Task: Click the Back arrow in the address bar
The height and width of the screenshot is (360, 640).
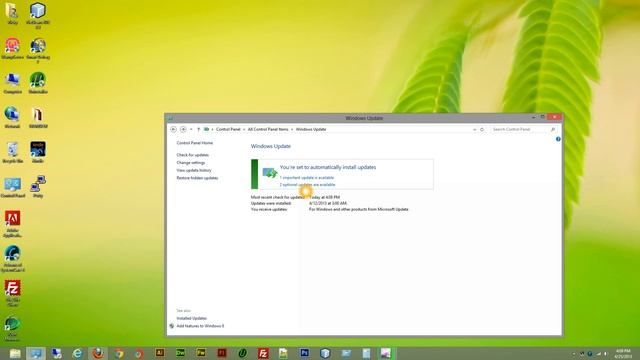Action: (x=173, y=129)
